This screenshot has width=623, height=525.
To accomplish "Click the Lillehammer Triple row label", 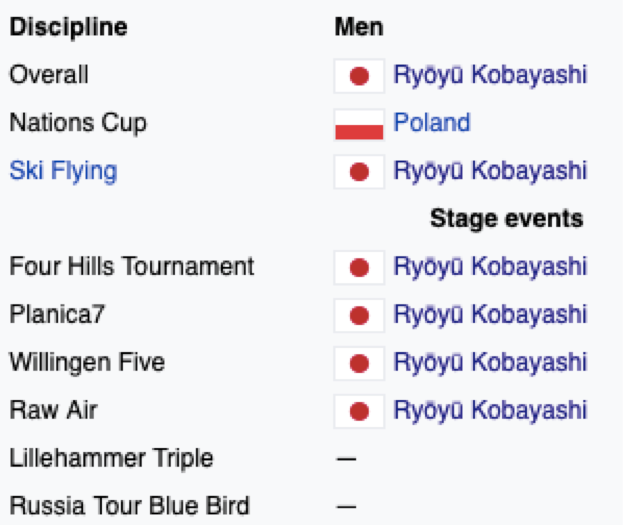I will (111, 459).
